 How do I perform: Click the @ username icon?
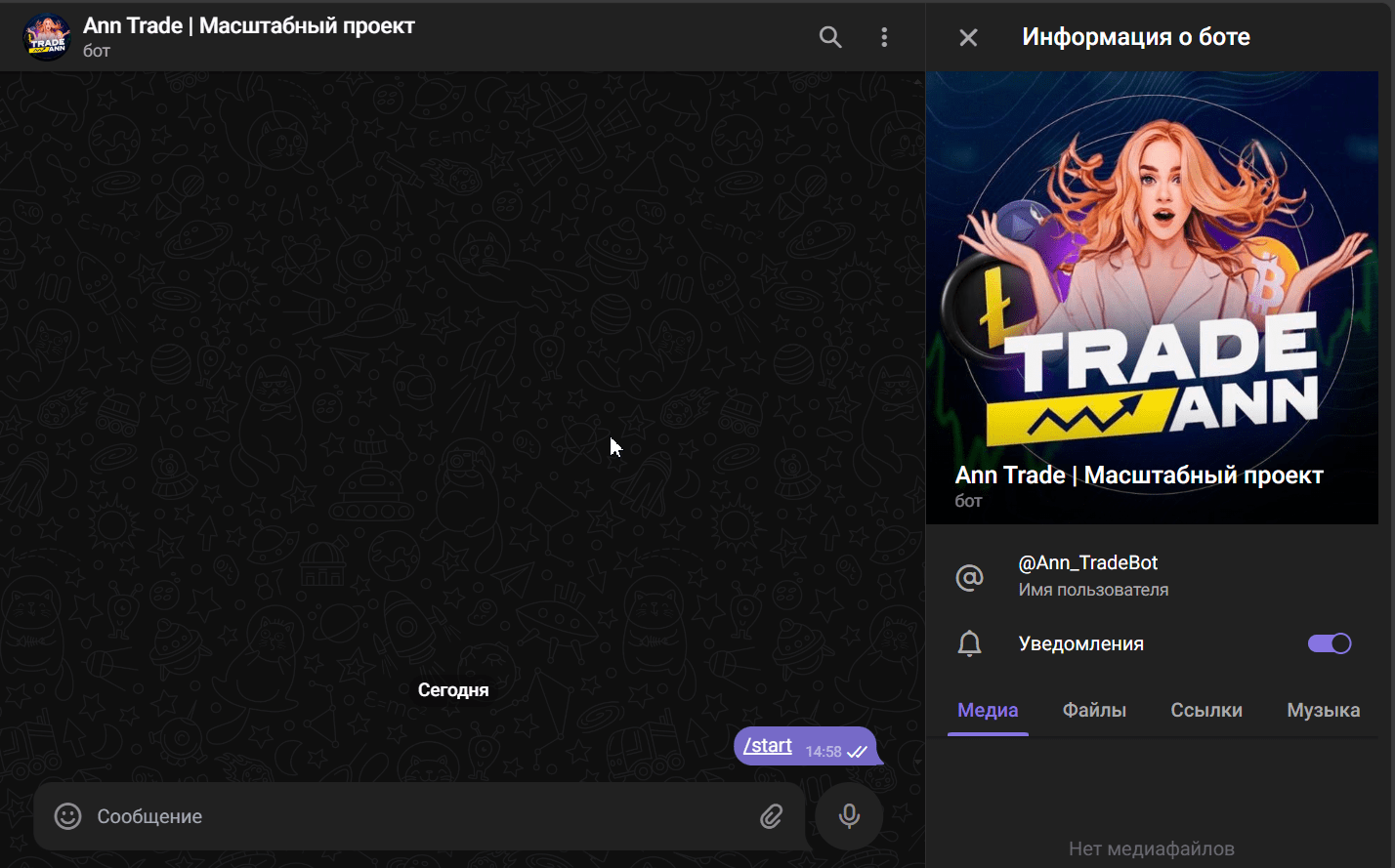tap(969, 578)
